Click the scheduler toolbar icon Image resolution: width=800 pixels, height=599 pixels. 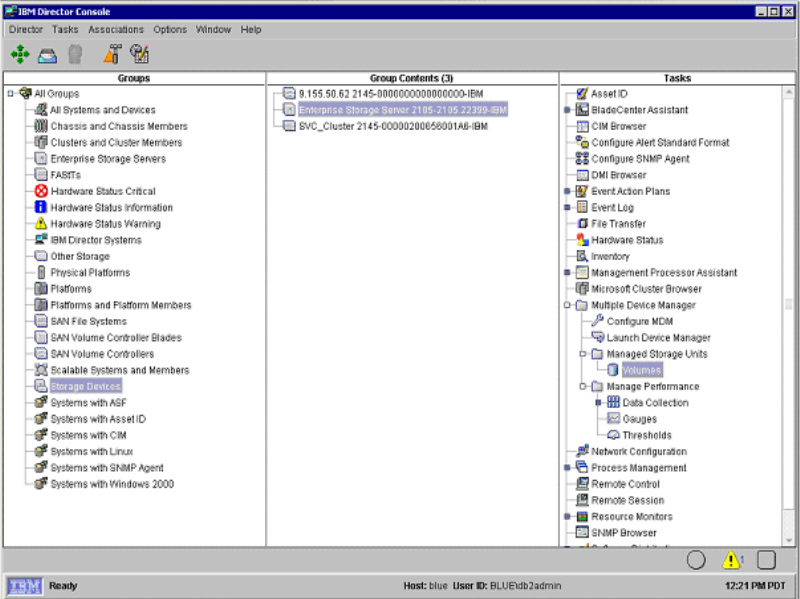click(139, 54)
